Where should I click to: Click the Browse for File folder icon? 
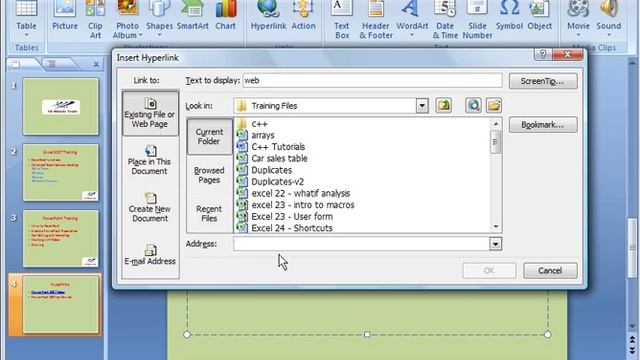tap(493, 106)
